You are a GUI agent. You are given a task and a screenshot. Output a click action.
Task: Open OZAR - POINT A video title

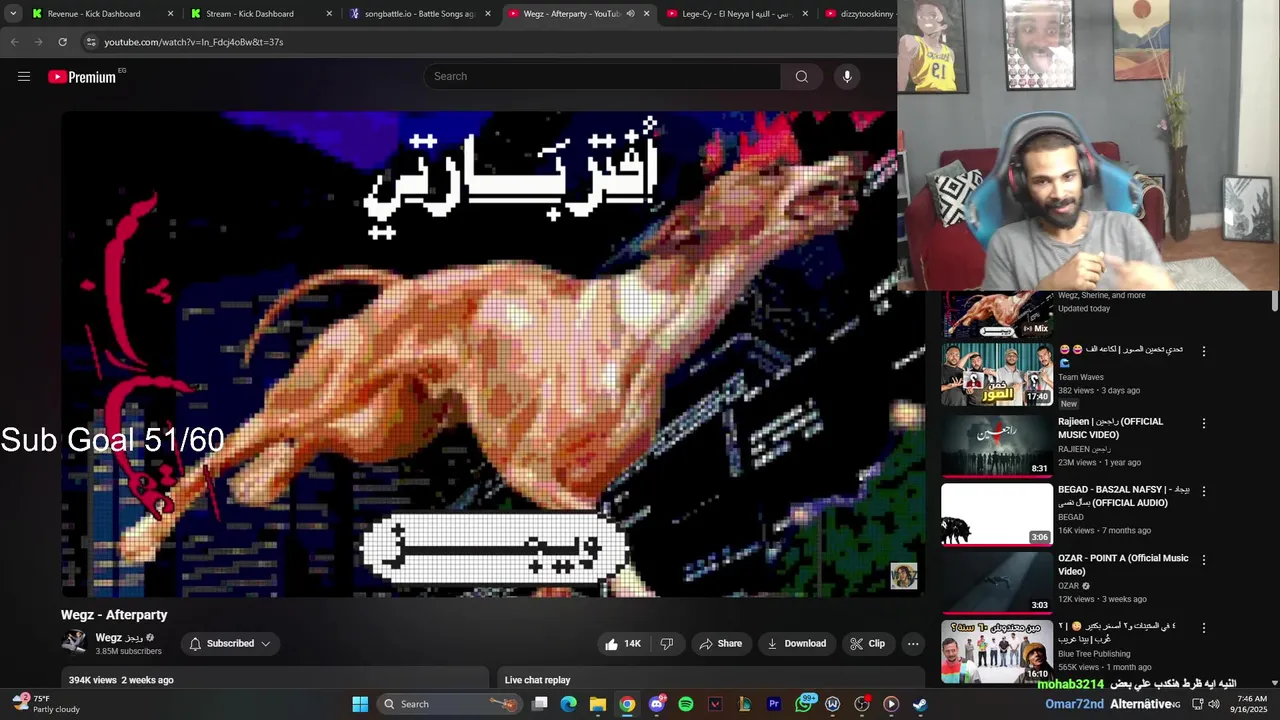click(1123, 564)
